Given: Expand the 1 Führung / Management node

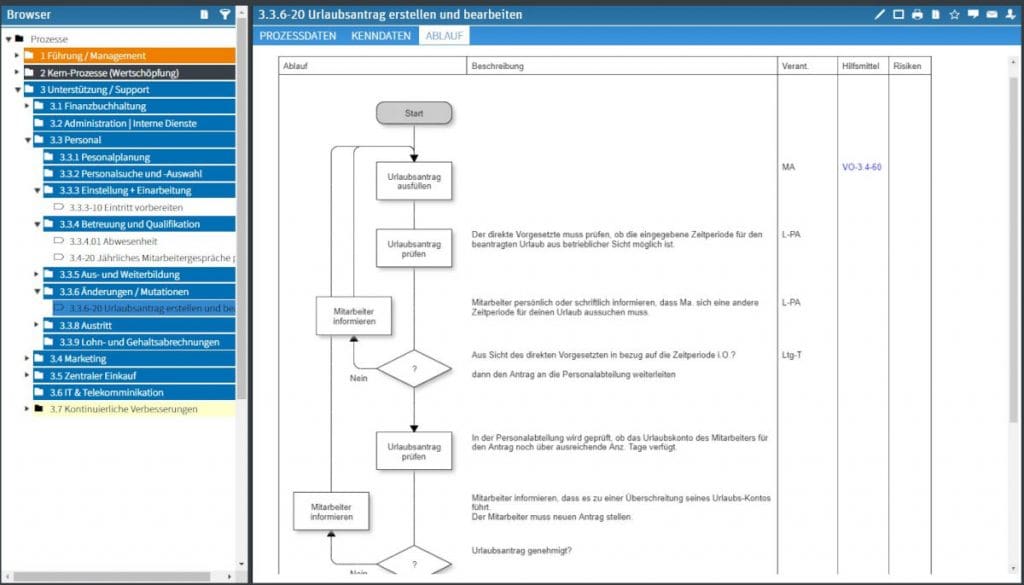Looking at the screenshot, I should 17,56.
